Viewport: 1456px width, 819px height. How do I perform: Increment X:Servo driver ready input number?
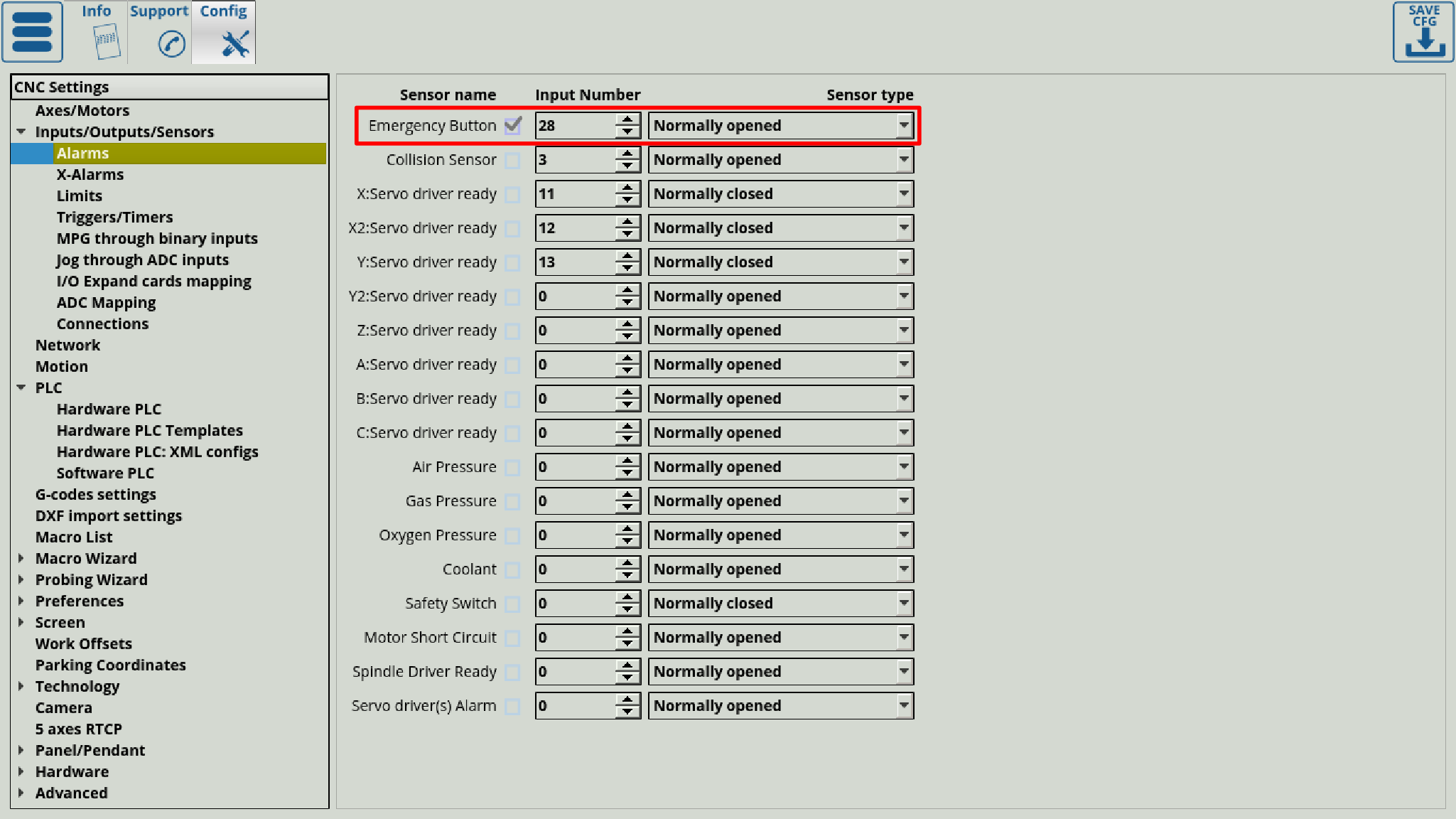click(x=627, y=188)
